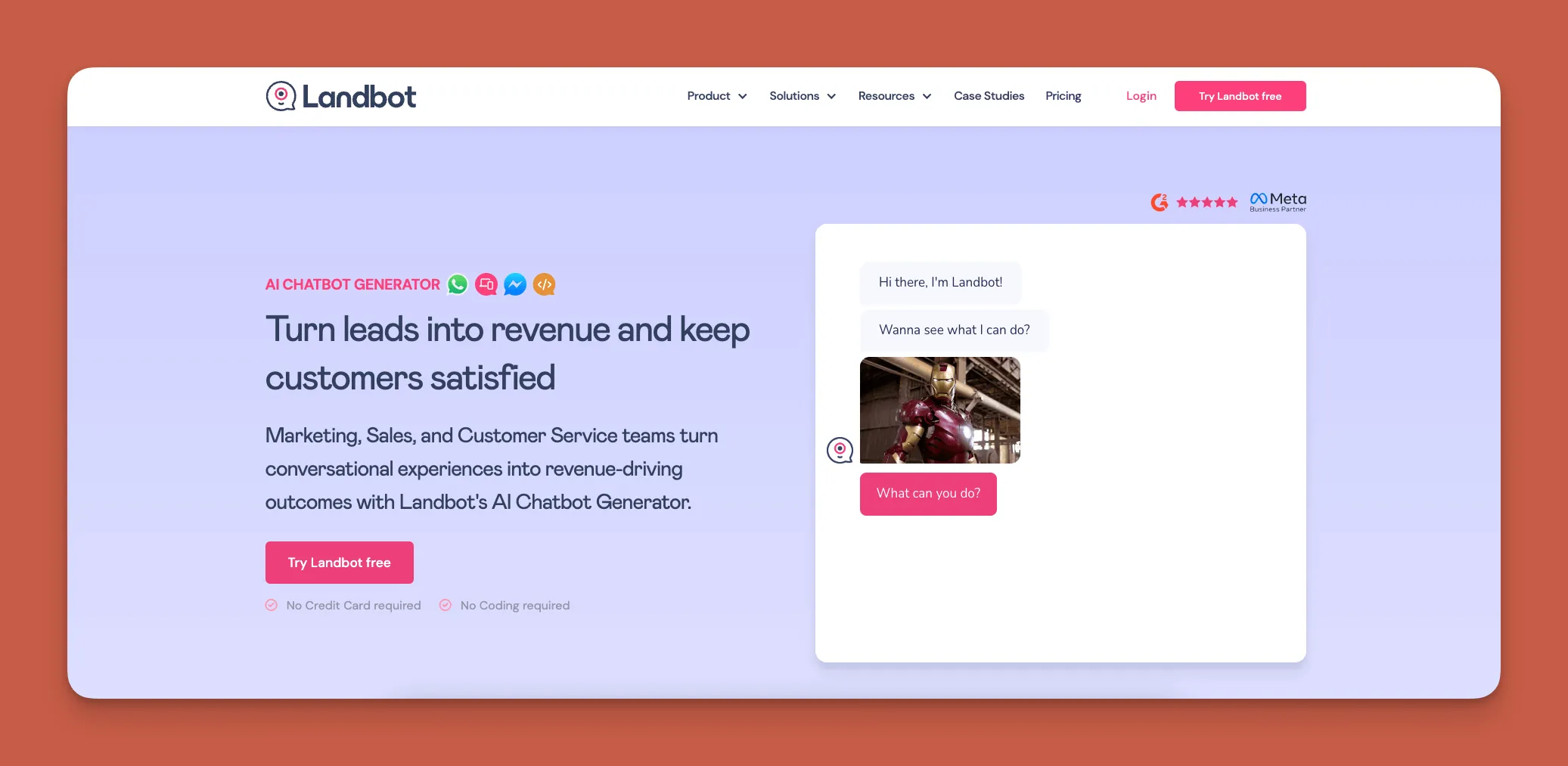Go to the Case Studies page
Viewport: 1568px width, 766px height.
(x=989, y=96)
